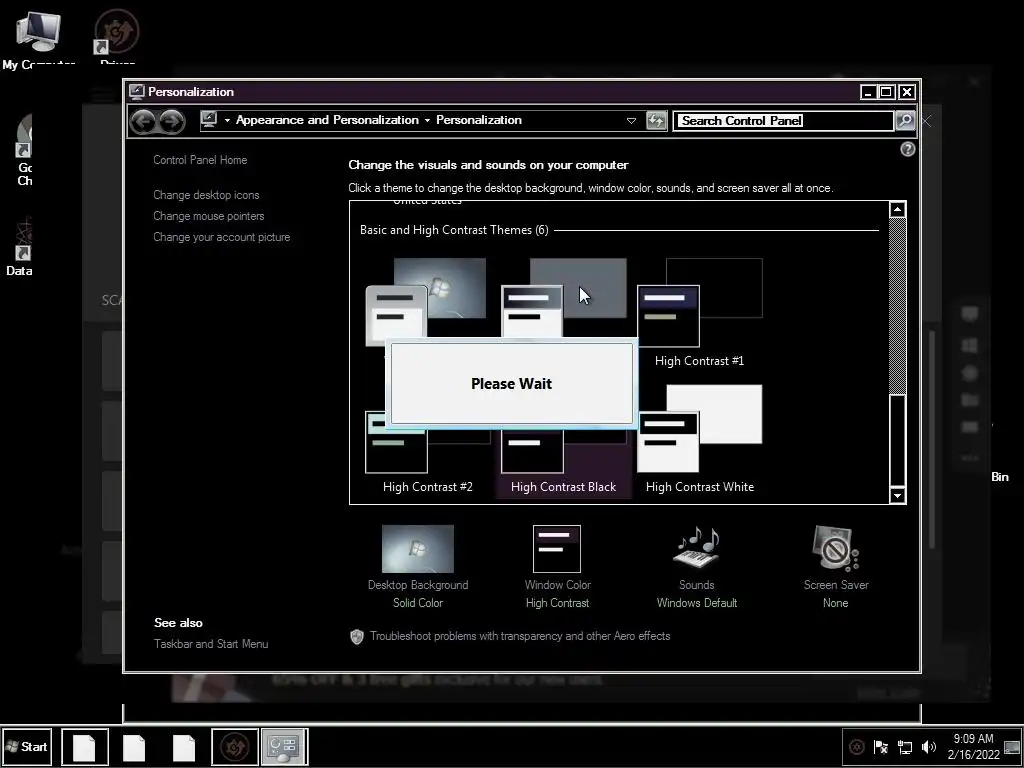1024x768 pixels.
Task: Select the High Contrast White theme
Action: point(699,438)
